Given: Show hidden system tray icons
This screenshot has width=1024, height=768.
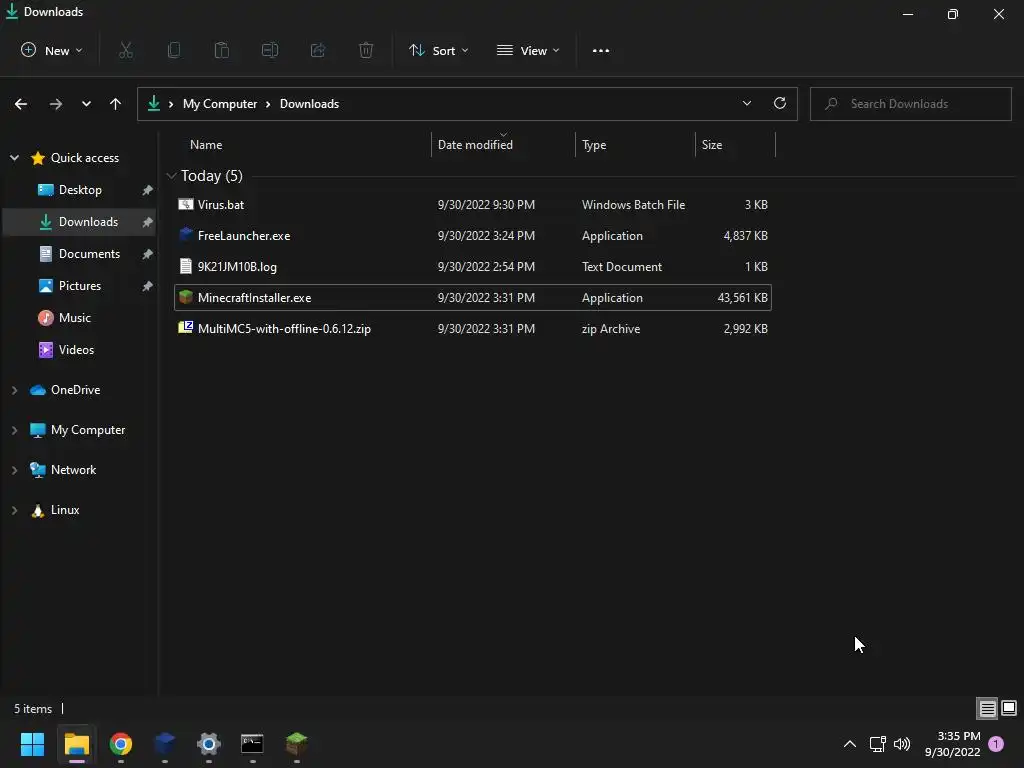Looking at the screenshot, I should point(850,744).
